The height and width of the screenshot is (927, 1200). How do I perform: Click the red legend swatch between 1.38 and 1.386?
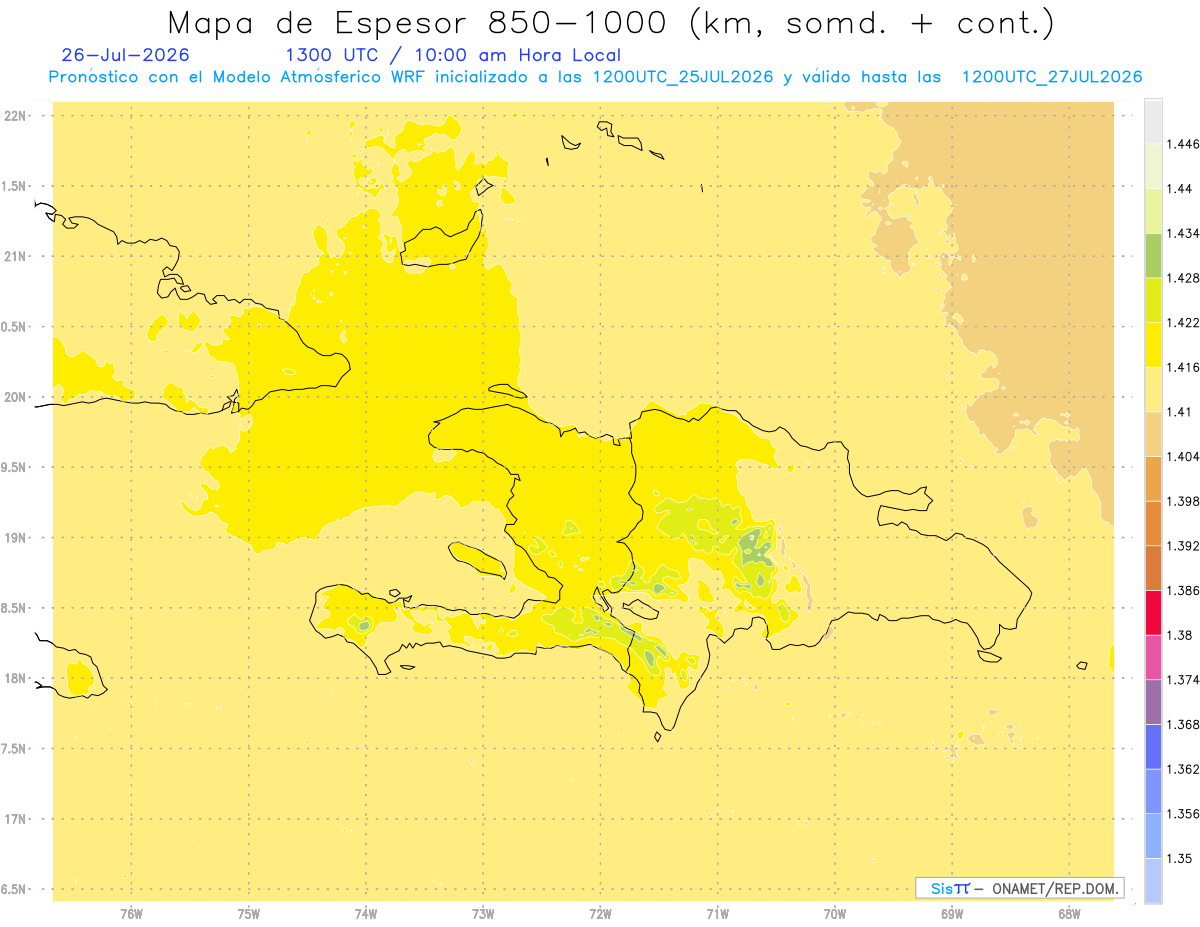[1153, 613]
